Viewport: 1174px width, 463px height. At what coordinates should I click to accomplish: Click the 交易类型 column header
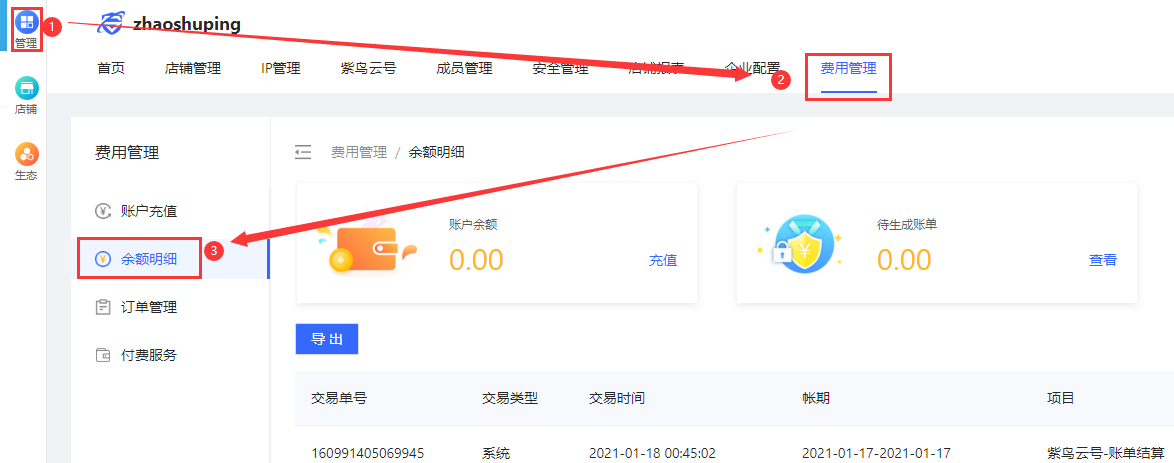[510, 399]
